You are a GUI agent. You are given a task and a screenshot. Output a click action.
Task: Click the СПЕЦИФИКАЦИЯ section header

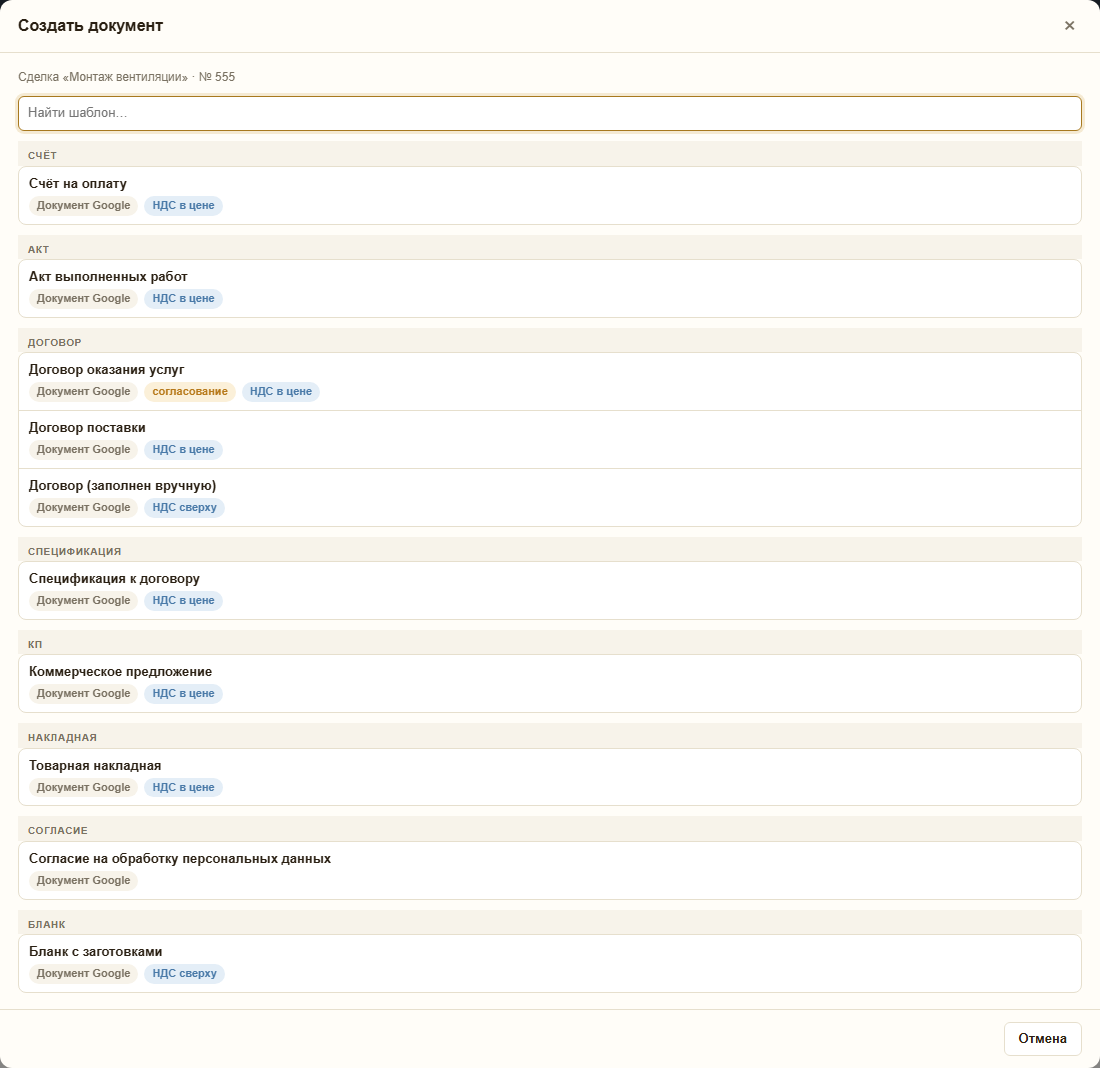pos(549,552)
